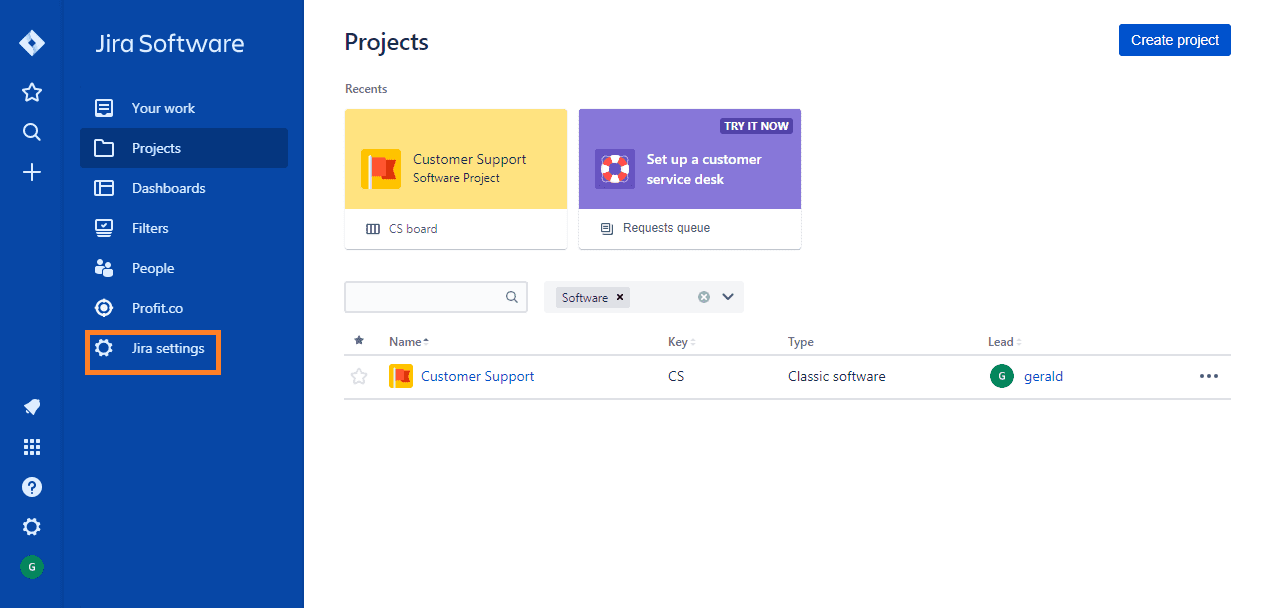The width and height of the screenshot is (1271, 608).
Task: Click the bottom-left settings gear icon
Action: point(32,527)
